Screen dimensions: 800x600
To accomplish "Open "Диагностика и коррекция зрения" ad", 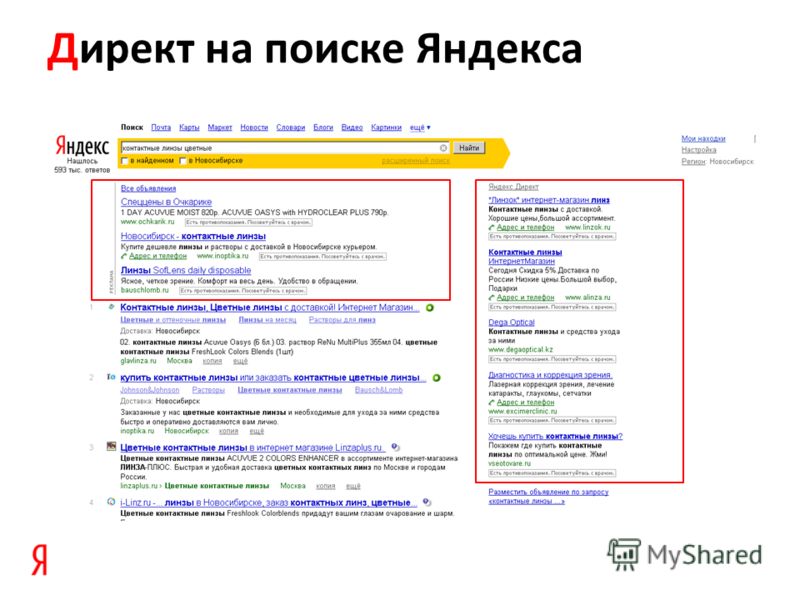I will pos(550,375).
